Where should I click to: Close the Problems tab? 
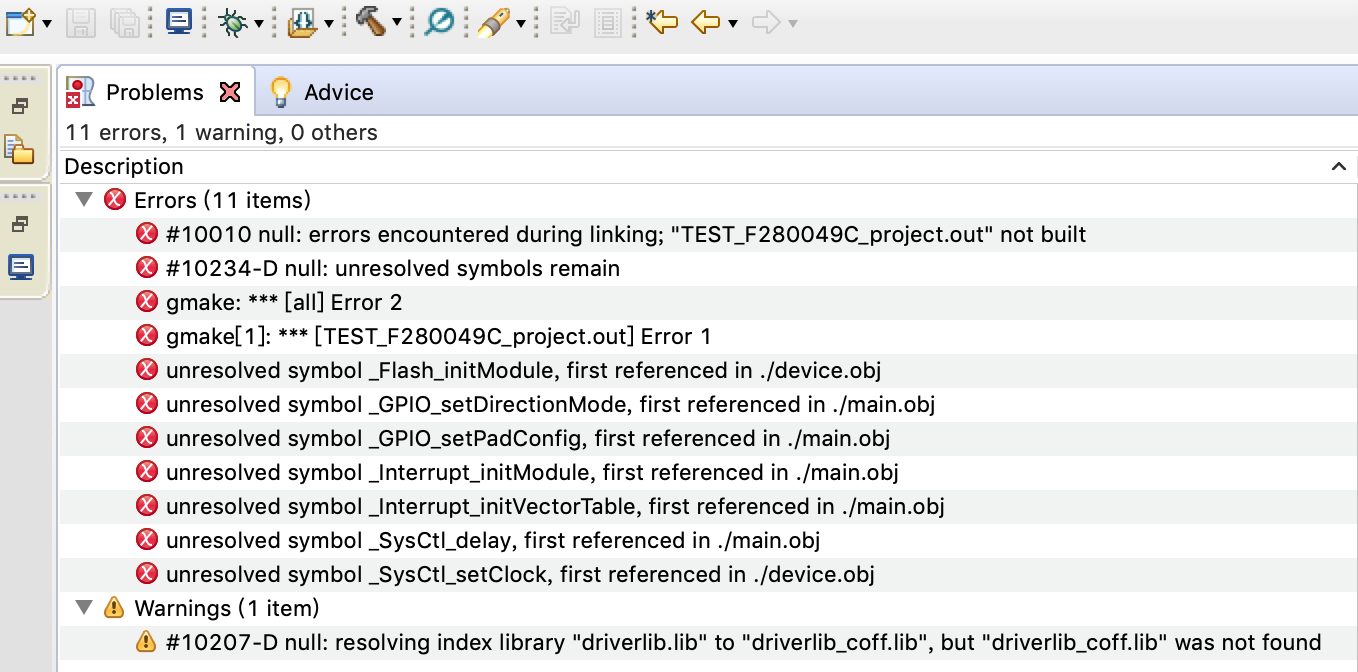(230, 92)
